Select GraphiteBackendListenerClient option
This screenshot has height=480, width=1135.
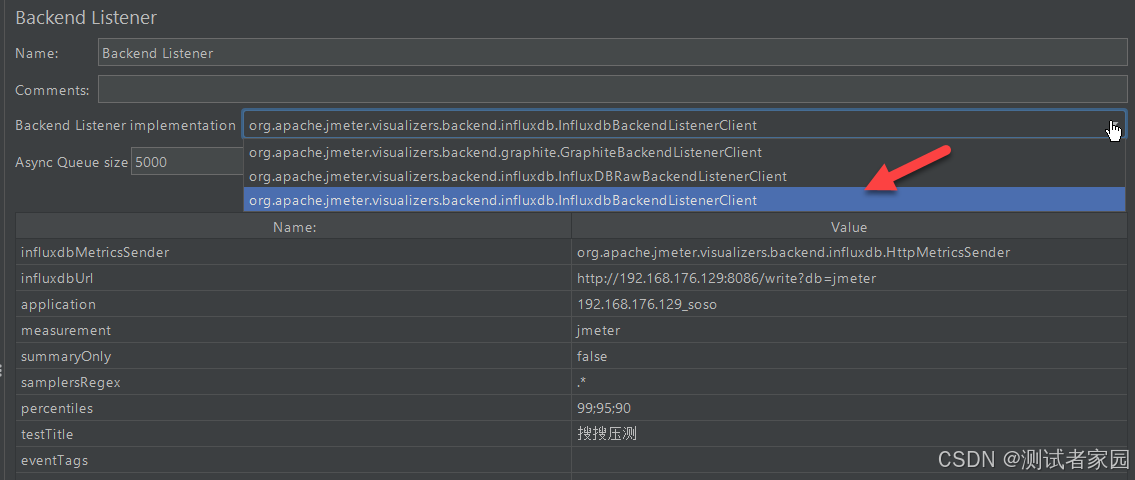tap(685, 153)
